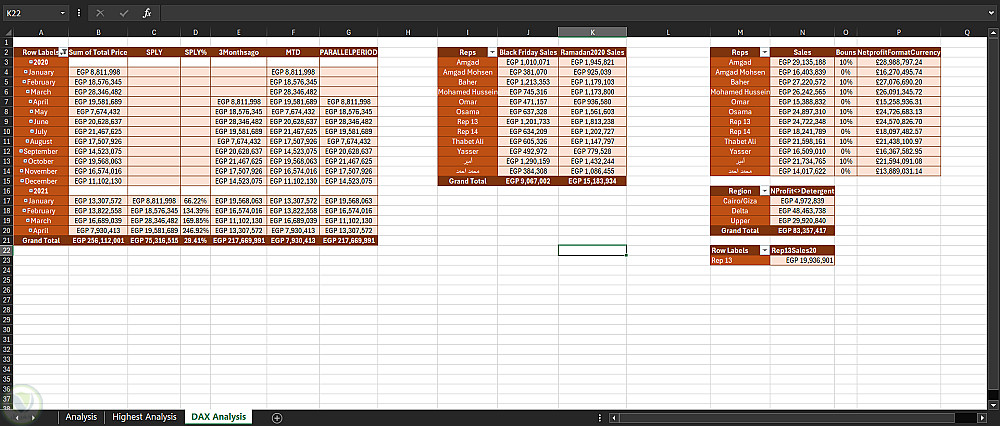Click the Enter checkmark icon in formula bar
1000x426 pixels.
coord(124,13)
